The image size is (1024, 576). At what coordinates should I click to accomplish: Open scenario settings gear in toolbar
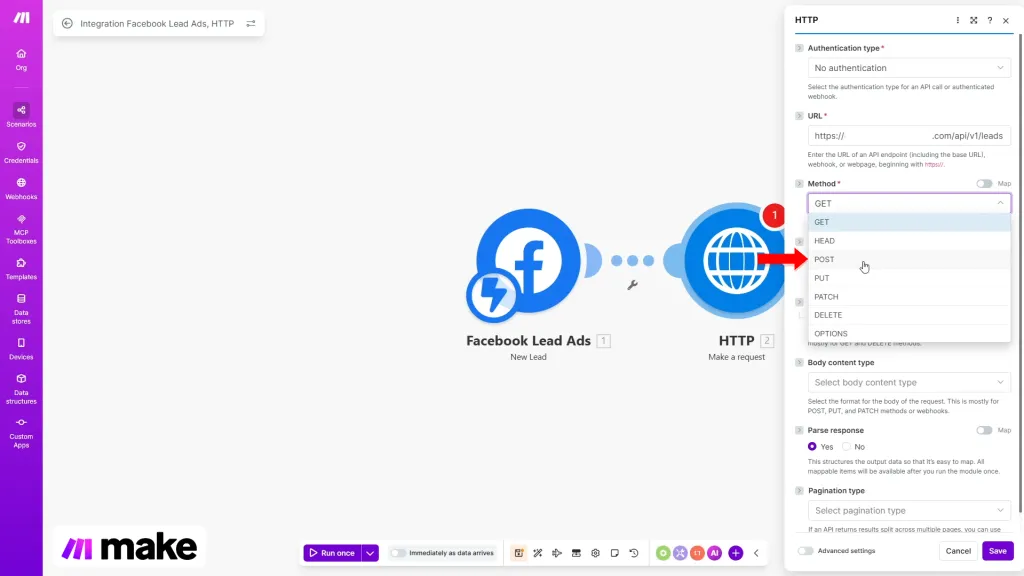tap(595, 553)
